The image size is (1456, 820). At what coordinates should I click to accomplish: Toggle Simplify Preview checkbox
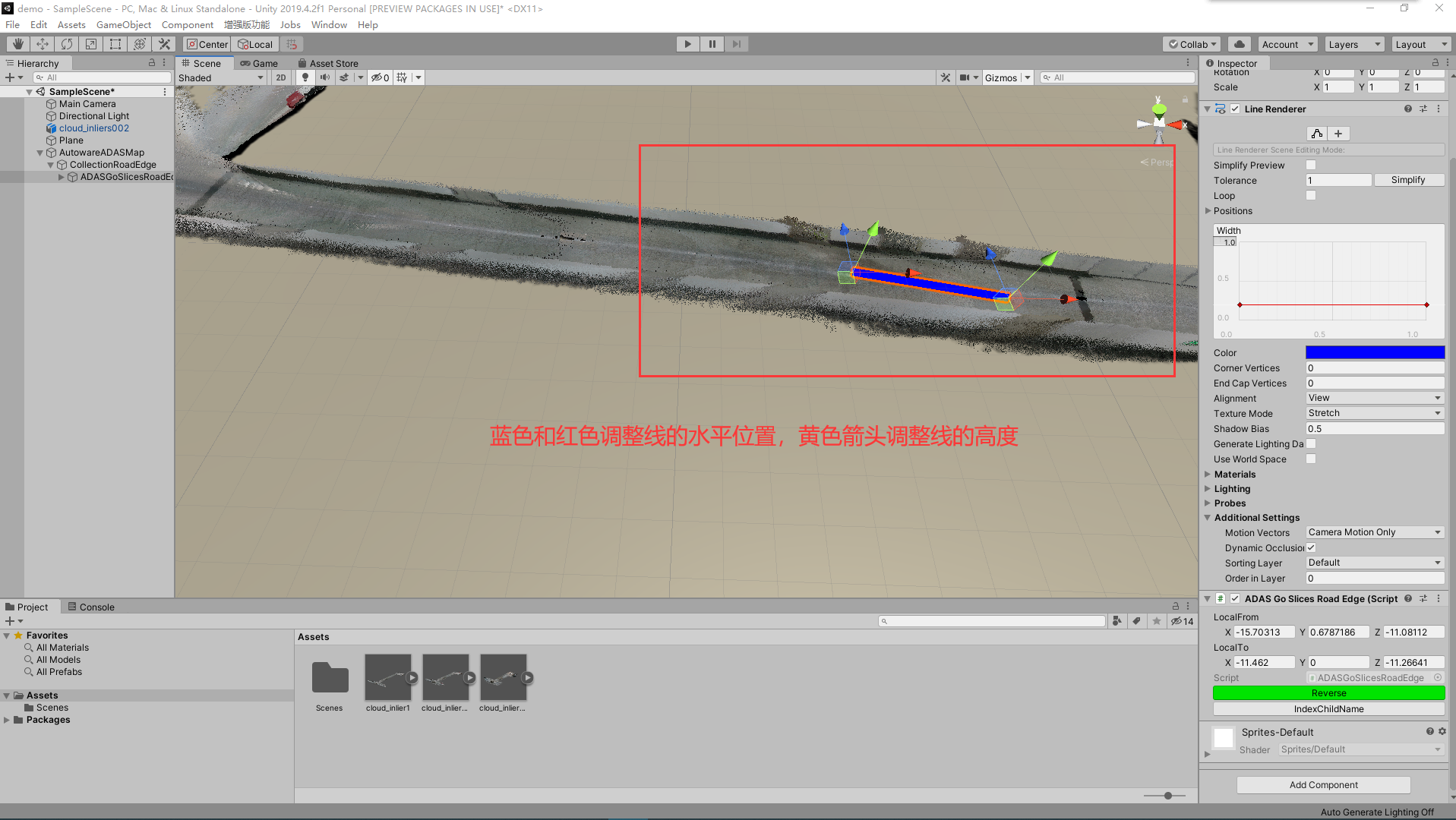pos(1310,165)
